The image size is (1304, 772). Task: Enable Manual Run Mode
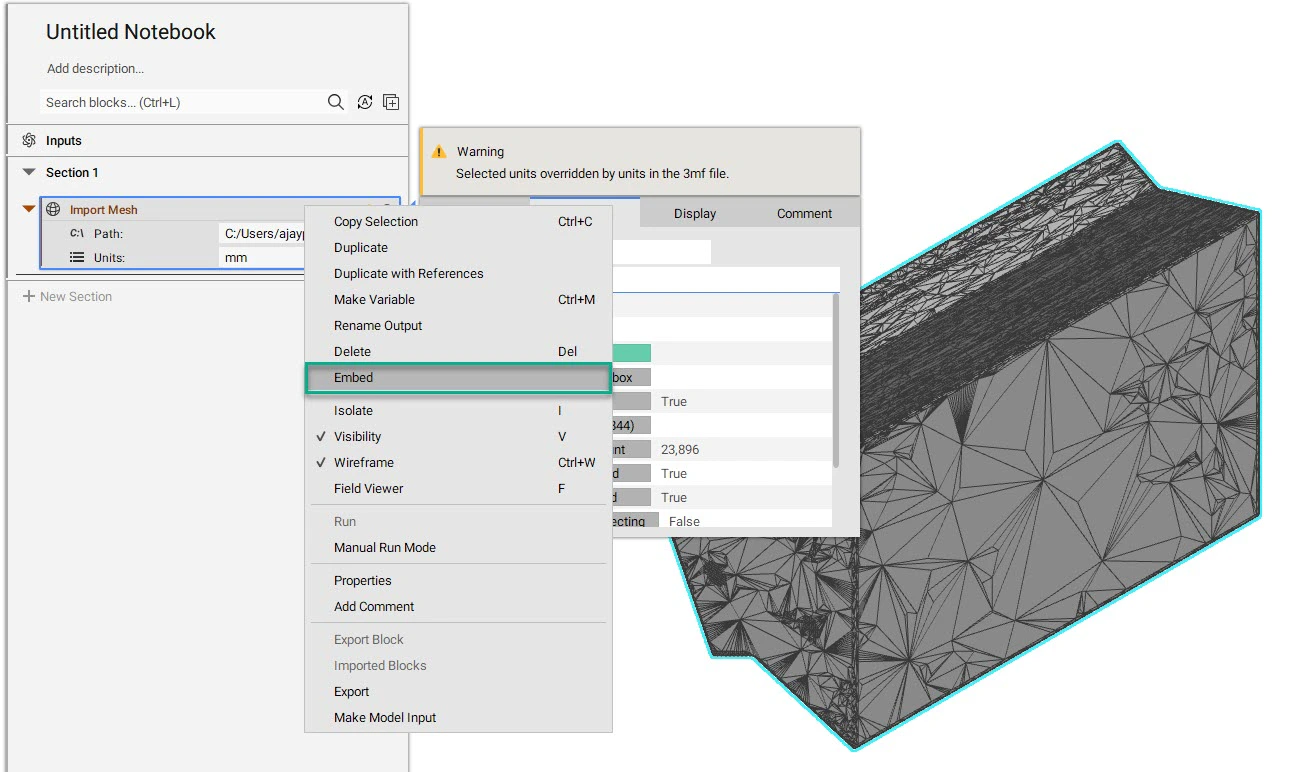pyautogui.click(x=384, y=547)
